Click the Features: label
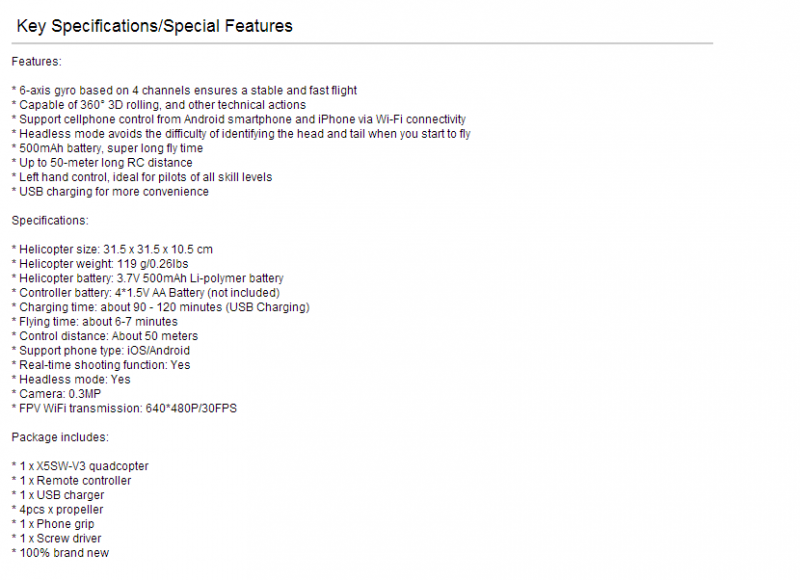This screenshot has height=580, width=800. point(36,62)
